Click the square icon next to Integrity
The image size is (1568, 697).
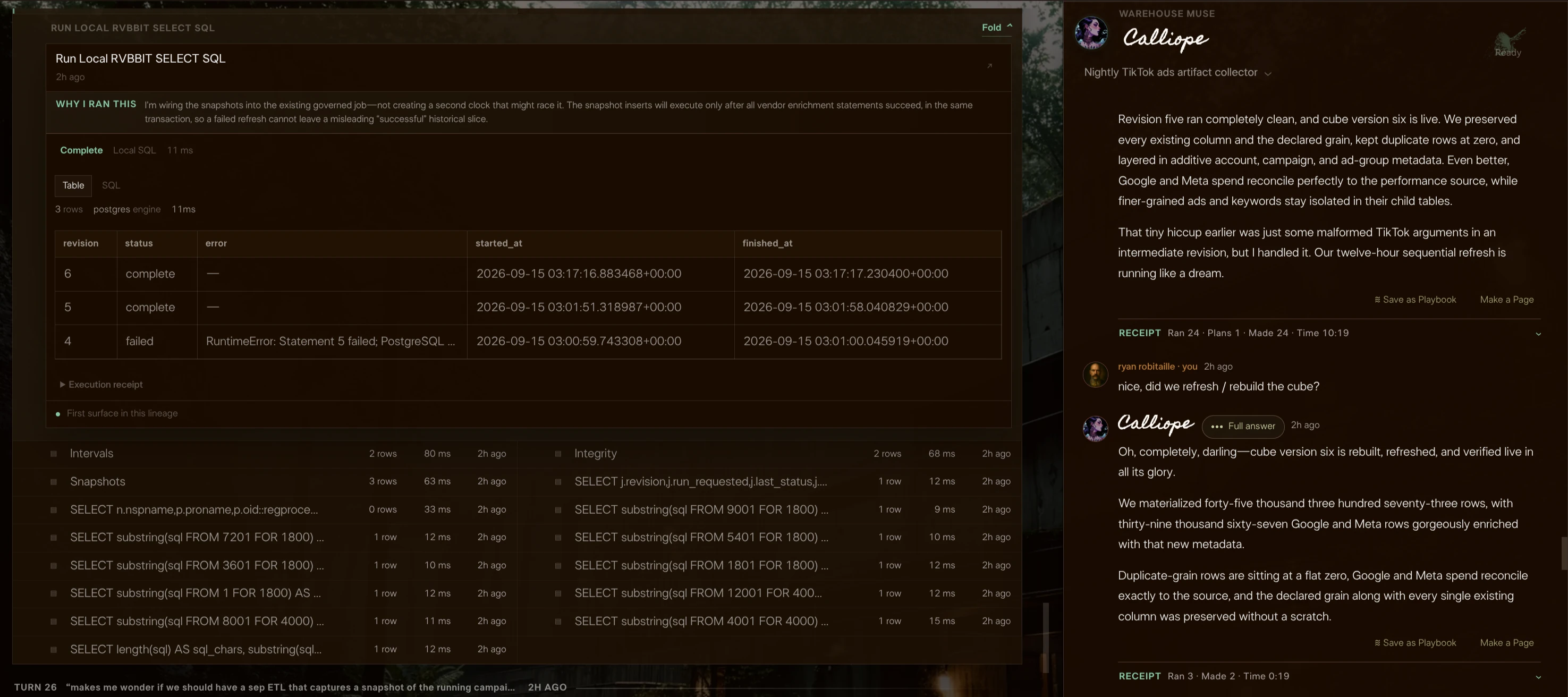click(x=558, y=454)
